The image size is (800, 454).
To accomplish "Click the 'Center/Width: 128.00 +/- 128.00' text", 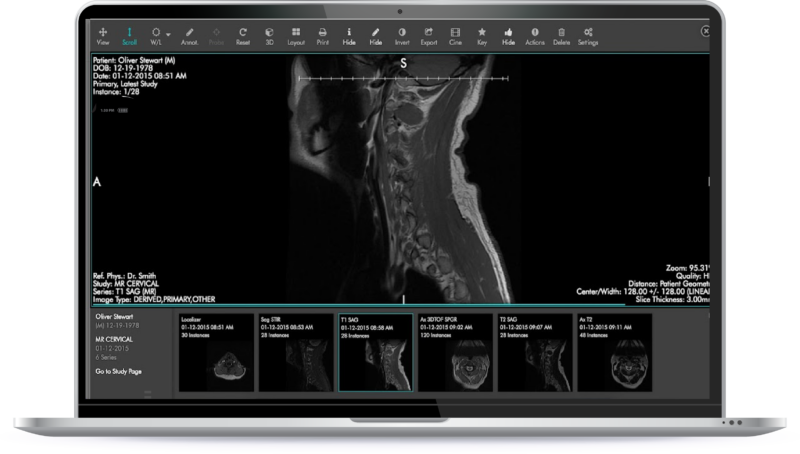I will [x=643, y=291].
